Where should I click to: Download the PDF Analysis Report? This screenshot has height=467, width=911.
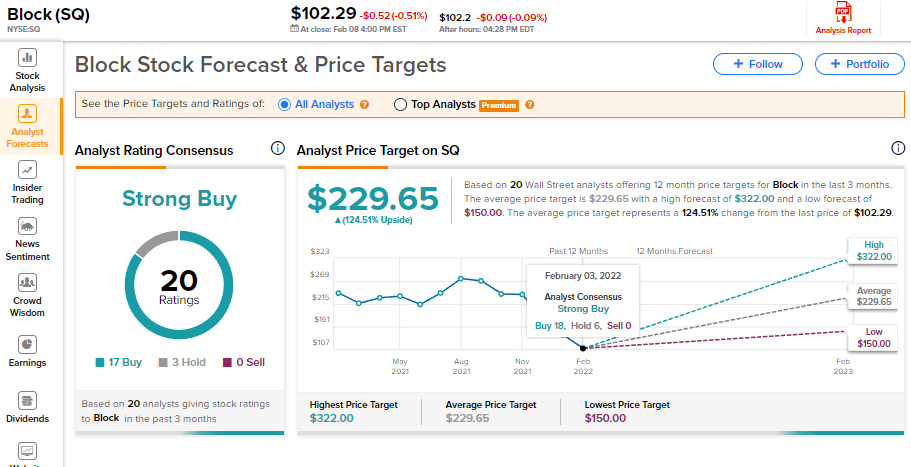pyautogui.click(x=845, y=13)
